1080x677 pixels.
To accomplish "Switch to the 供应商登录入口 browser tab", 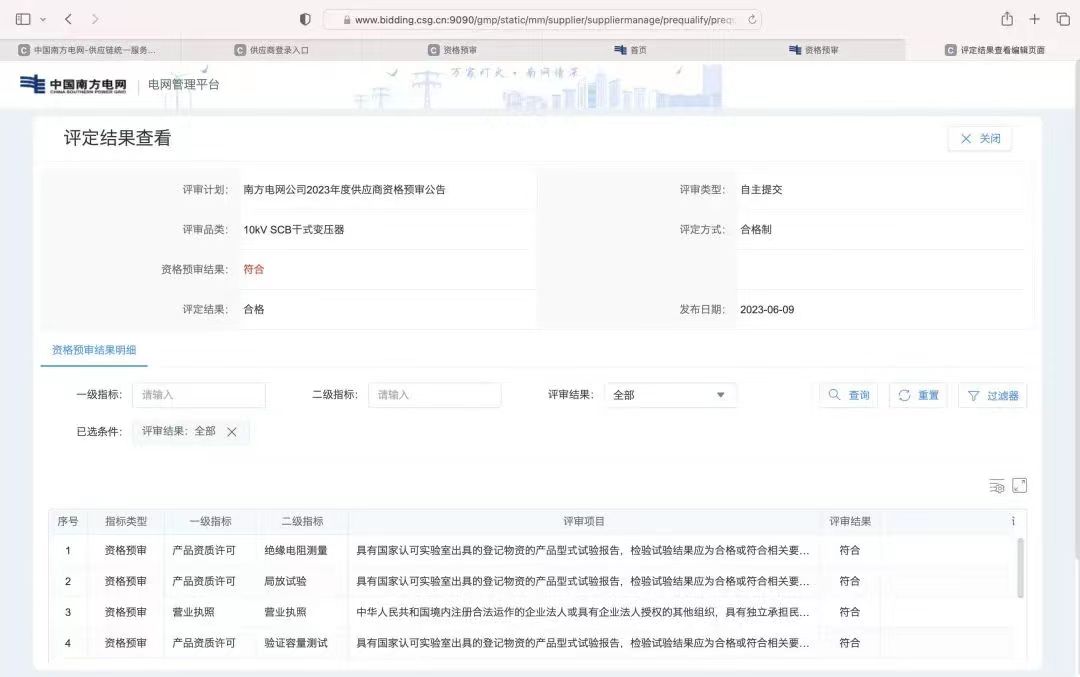I will [x=272, y=49].
